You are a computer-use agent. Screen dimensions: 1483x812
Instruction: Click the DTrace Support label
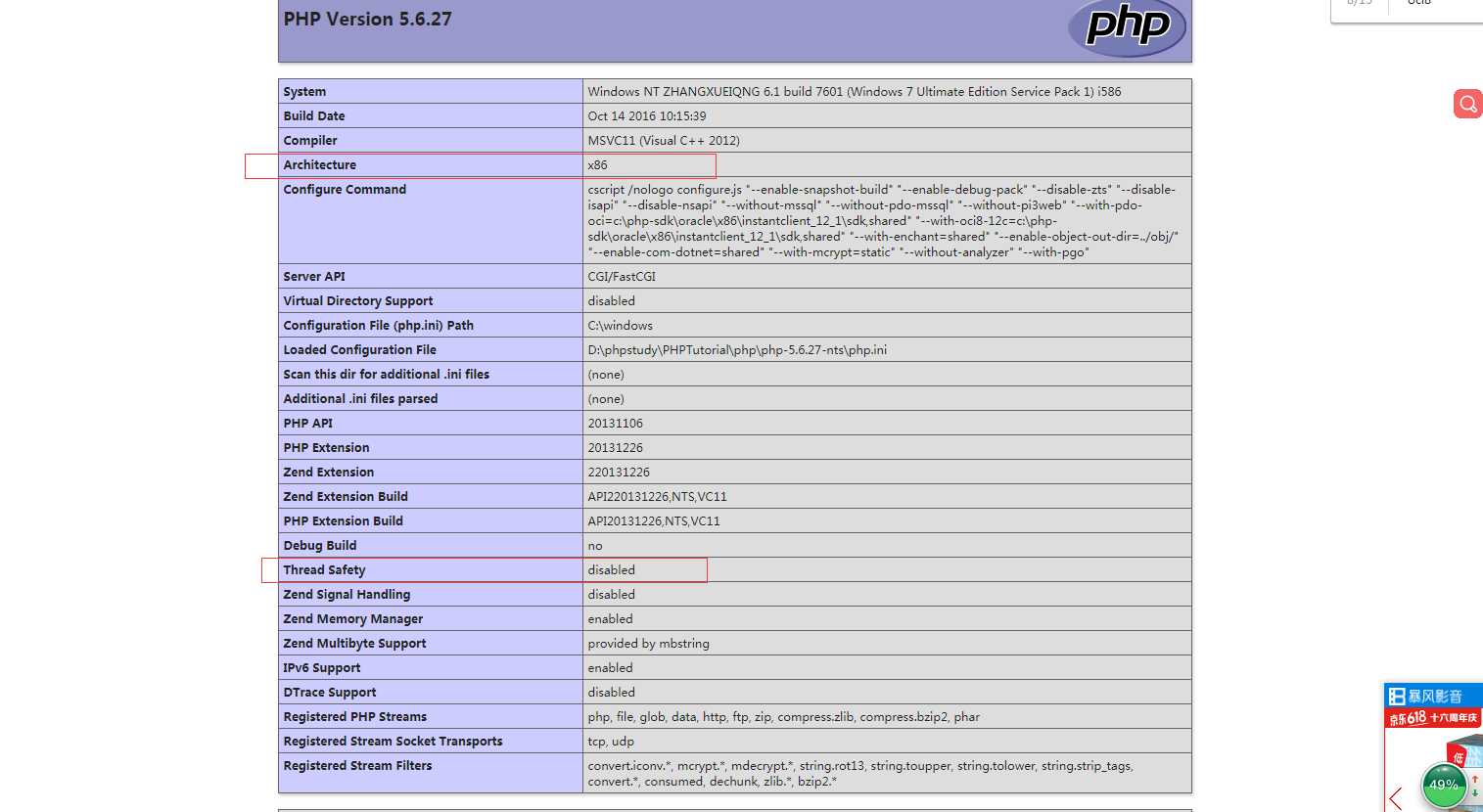click(330, 693)
